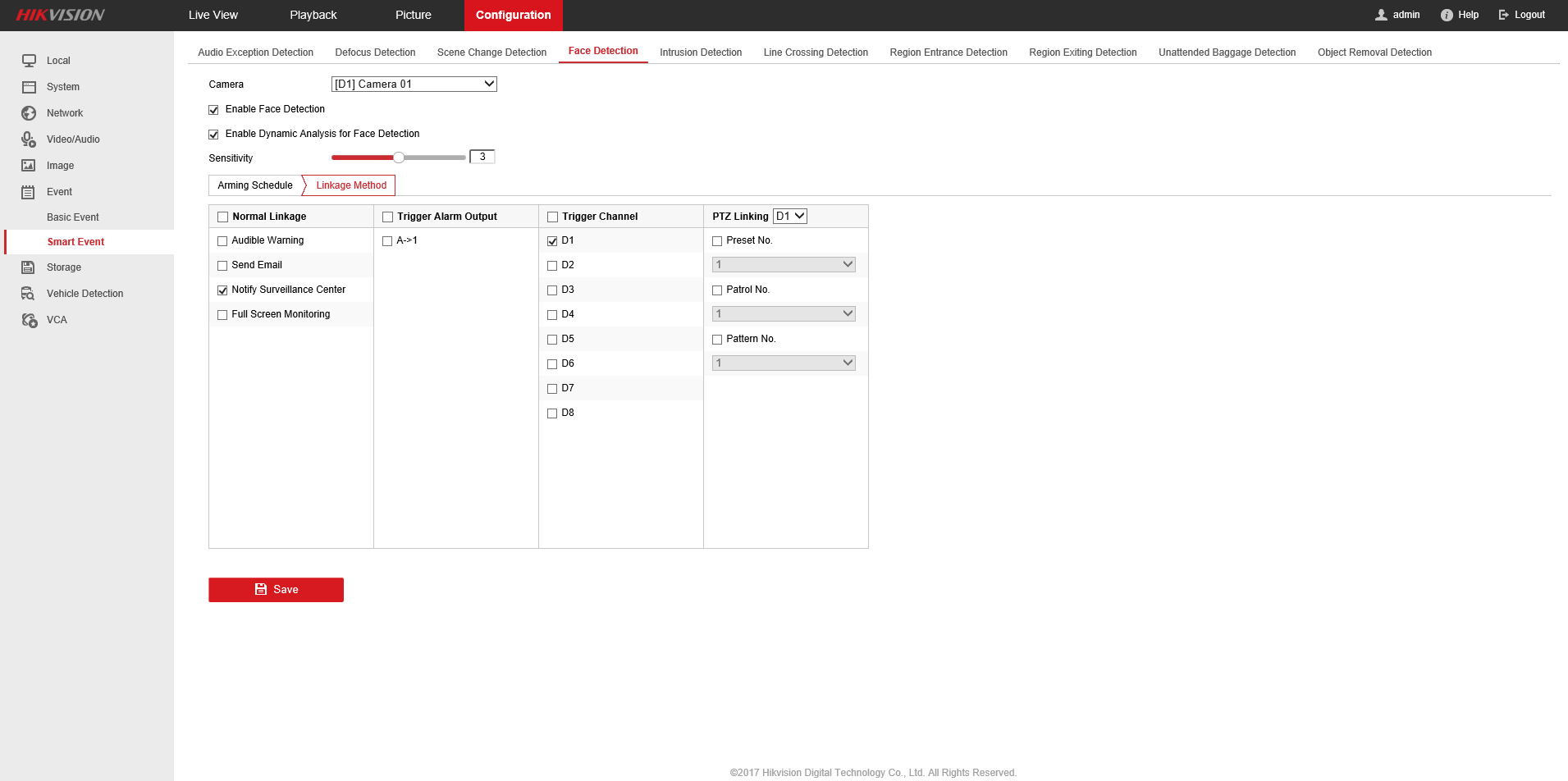Click the Storage disk icon
Image resolution: width=1568 pixels, height=781 pixels.
click(29, 267)
